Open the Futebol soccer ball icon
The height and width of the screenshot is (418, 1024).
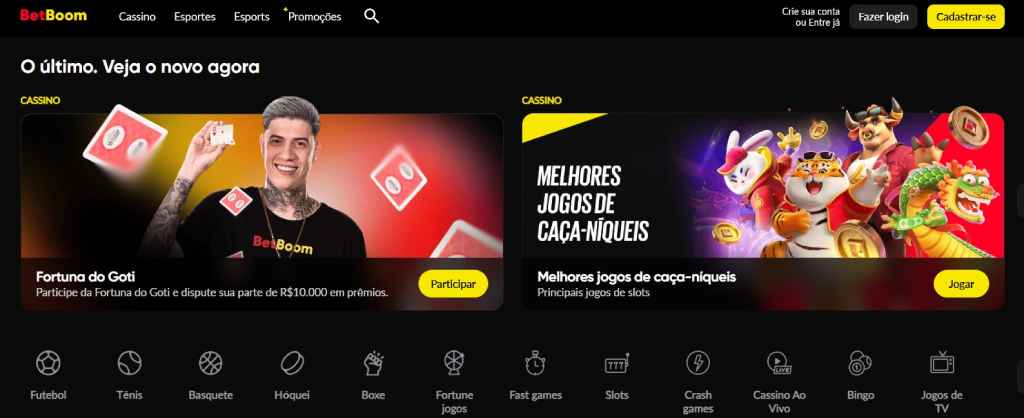tap(48, 363)
